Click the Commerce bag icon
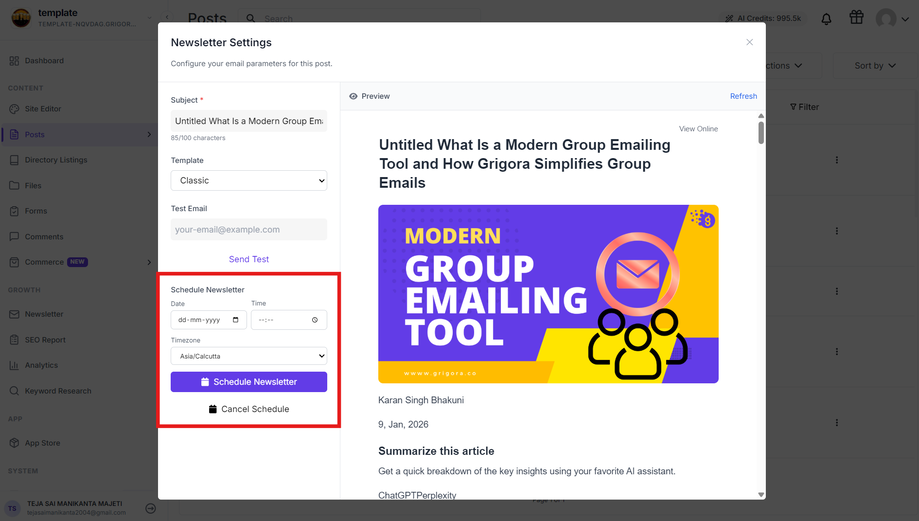 14,262
